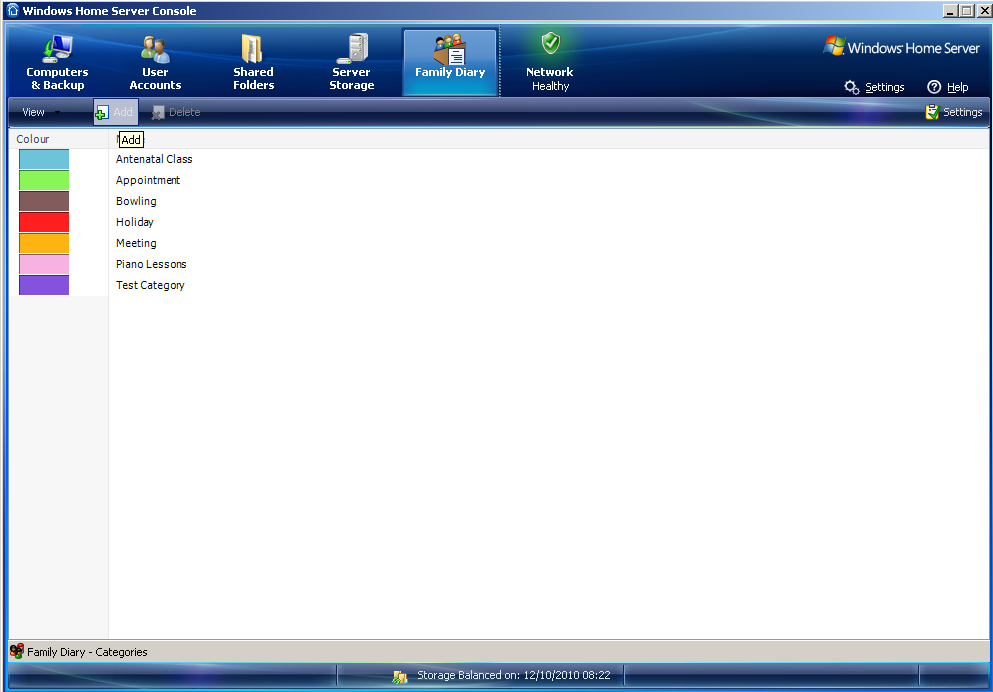Open the Shared Folders tab label
Screen dimensions: 993x692
tap(253, 79)
